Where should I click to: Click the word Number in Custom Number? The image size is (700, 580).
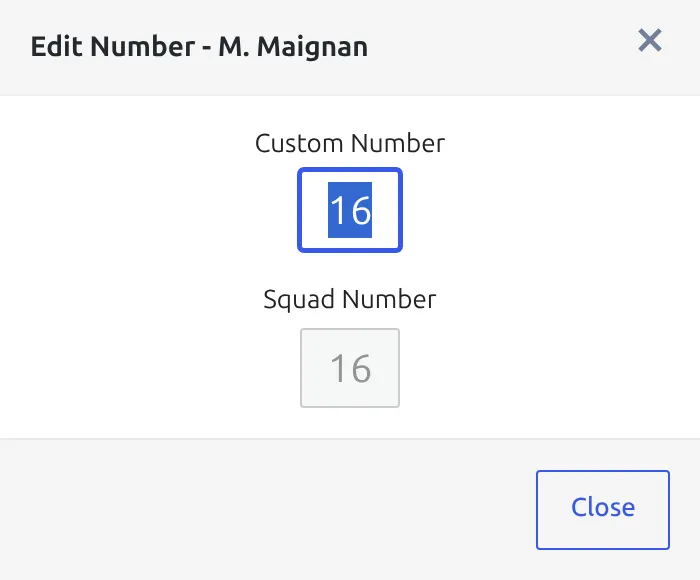coord(398,143)
